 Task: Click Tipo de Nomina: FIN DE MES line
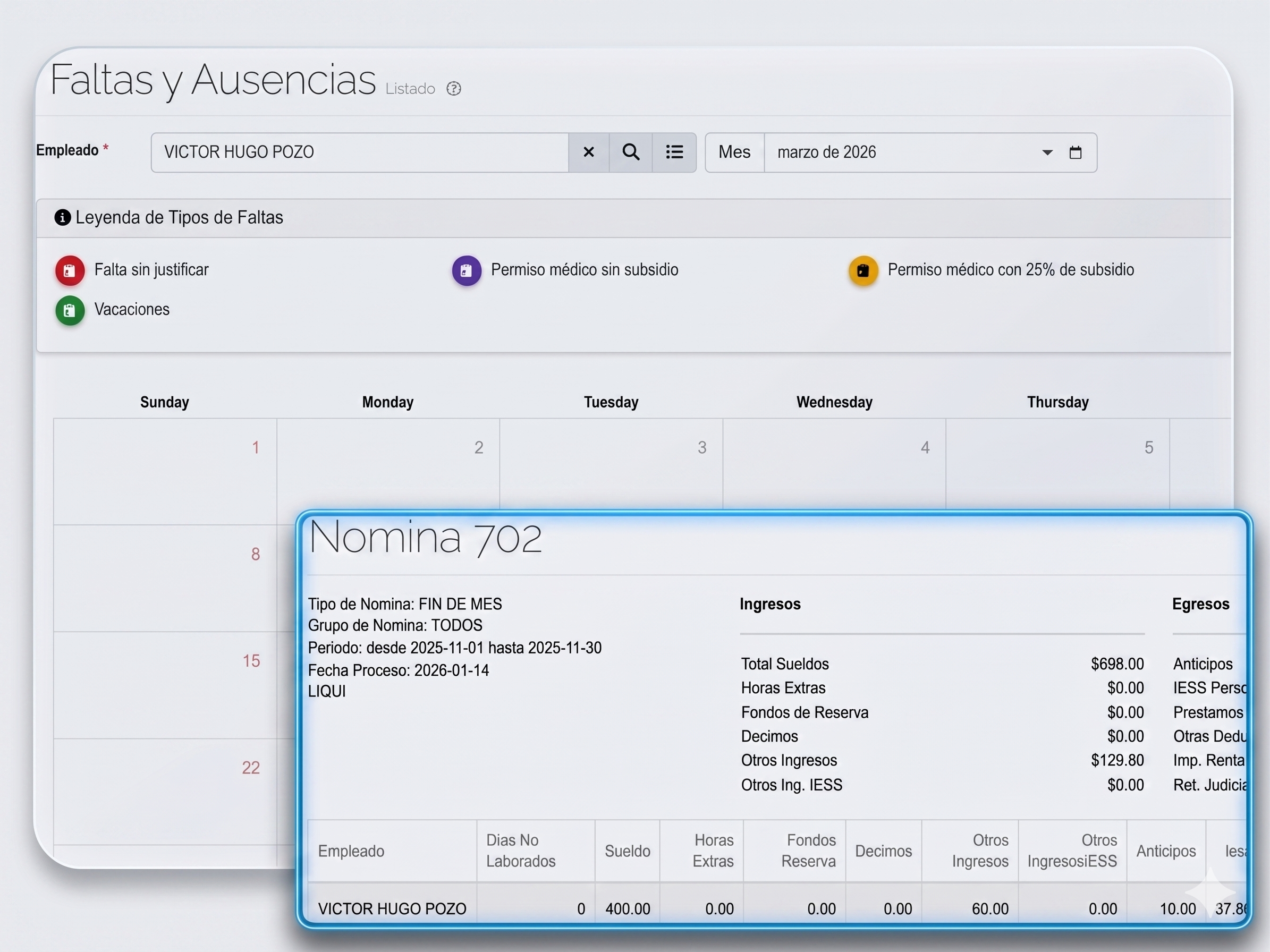pyautogui.click(x=405, y=604)
